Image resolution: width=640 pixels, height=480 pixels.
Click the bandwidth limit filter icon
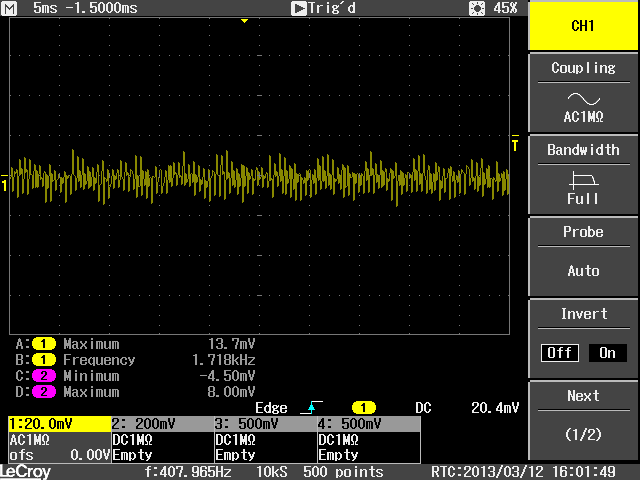tap(584, 180)
